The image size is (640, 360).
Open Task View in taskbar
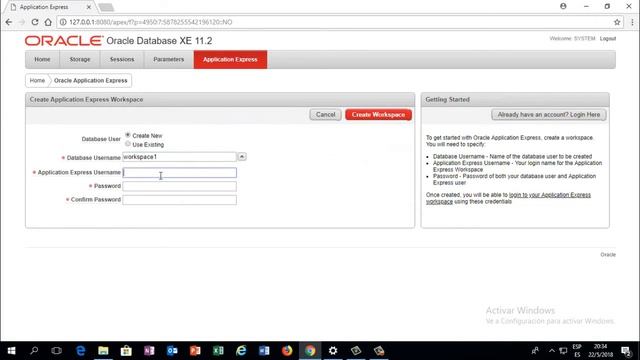[57, 351]
